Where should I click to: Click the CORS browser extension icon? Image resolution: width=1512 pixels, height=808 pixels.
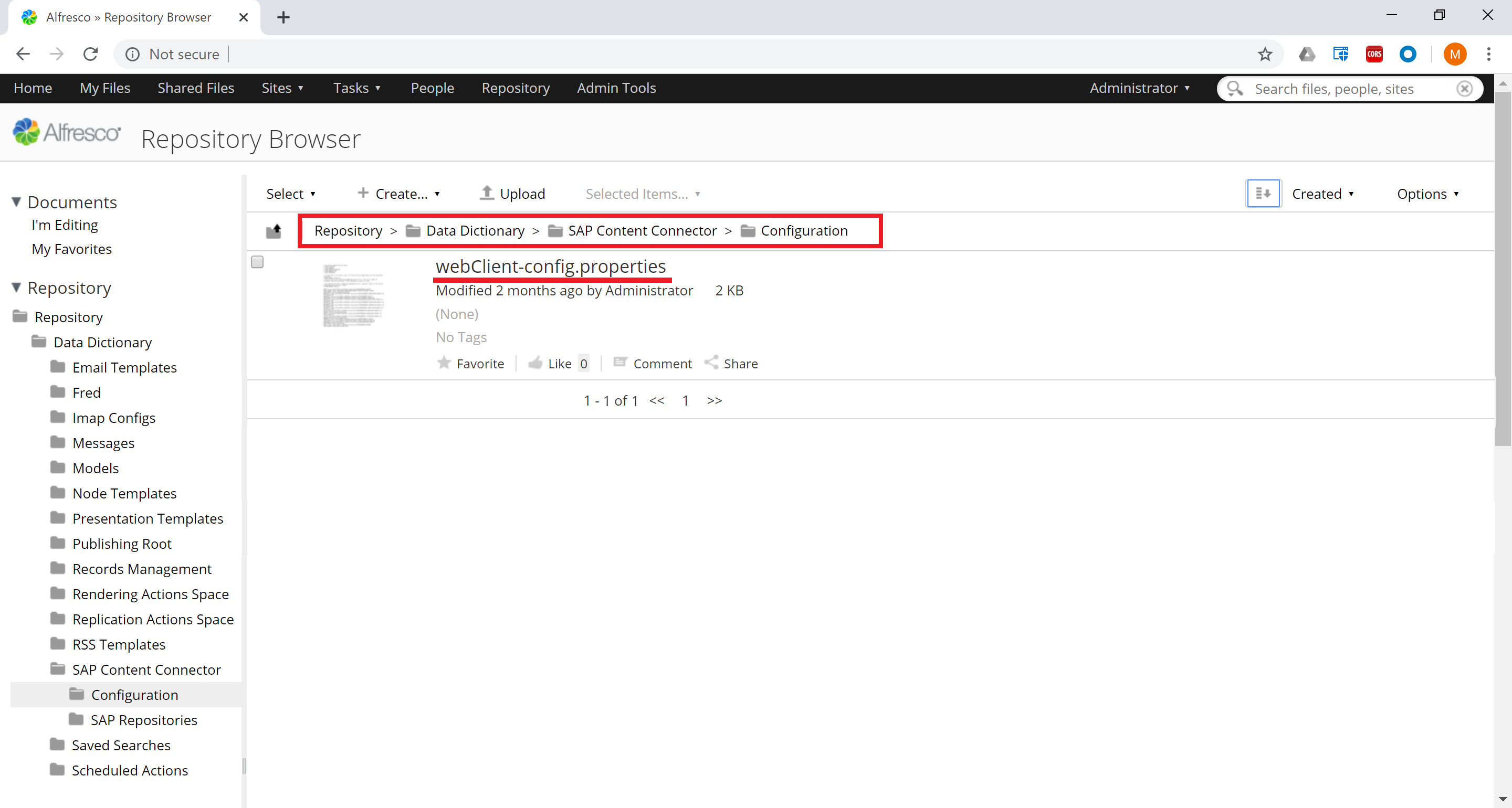(1373, 54)
